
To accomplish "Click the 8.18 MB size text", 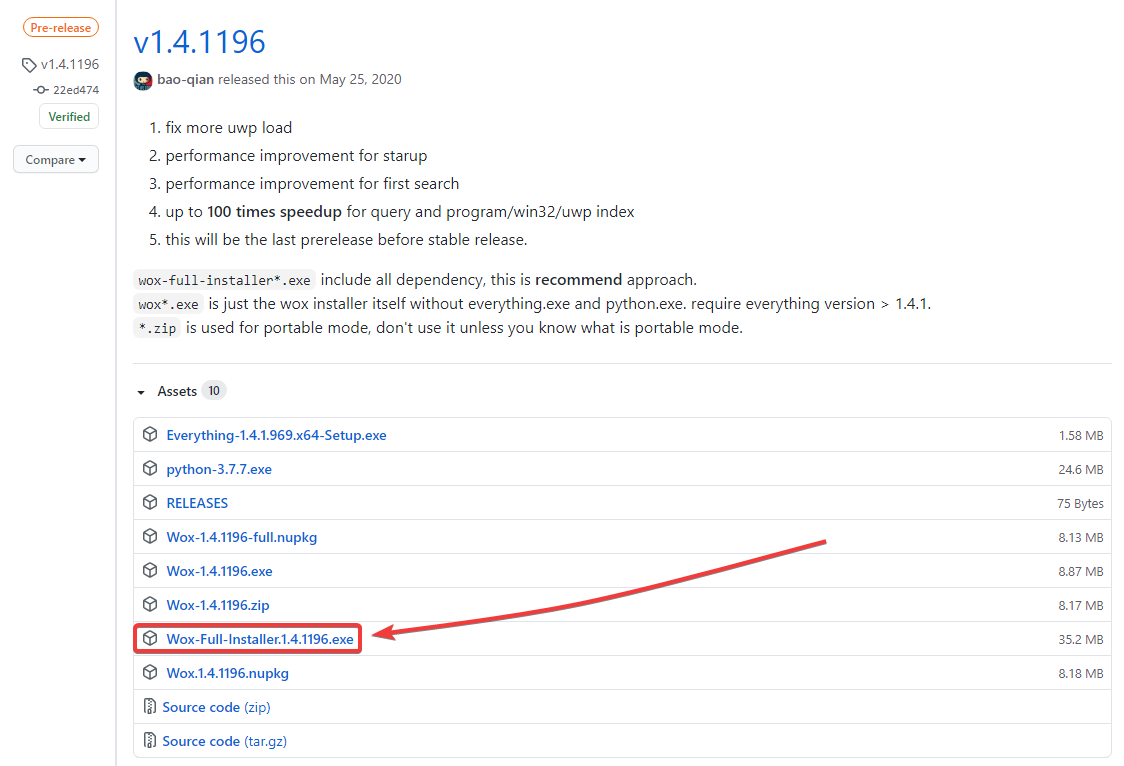I will click(1080, 674).
